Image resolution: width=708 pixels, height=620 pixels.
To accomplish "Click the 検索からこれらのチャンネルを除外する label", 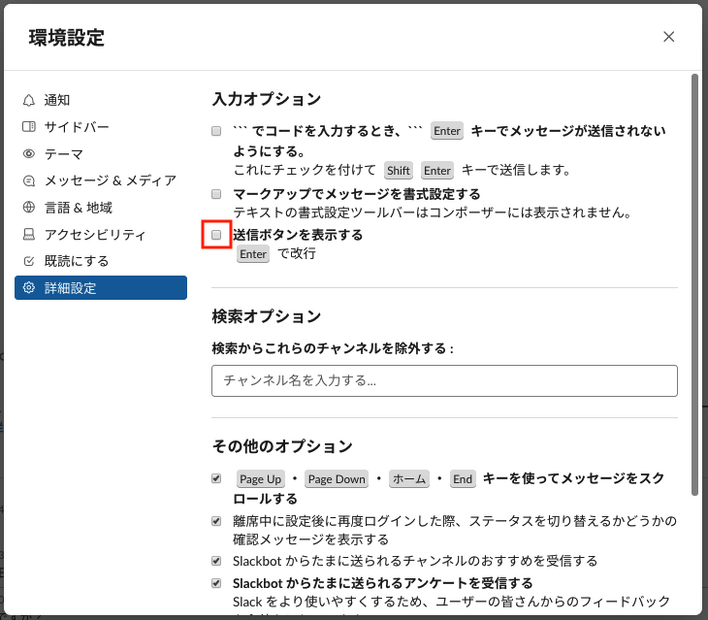I will (x=333, y=349).
